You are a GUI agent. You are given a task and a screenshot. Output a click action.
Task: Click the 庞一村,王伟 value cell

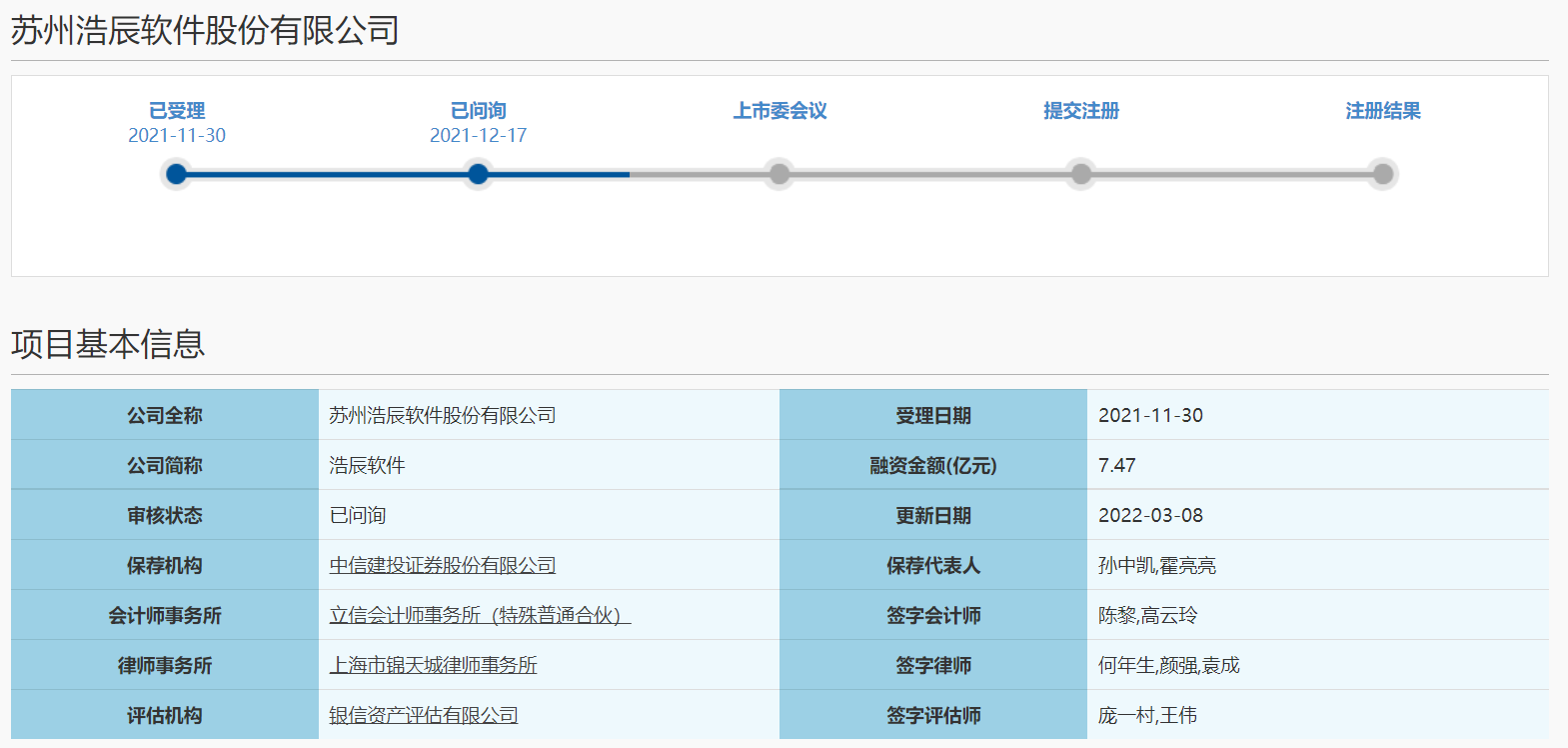tap(1318, 715)
